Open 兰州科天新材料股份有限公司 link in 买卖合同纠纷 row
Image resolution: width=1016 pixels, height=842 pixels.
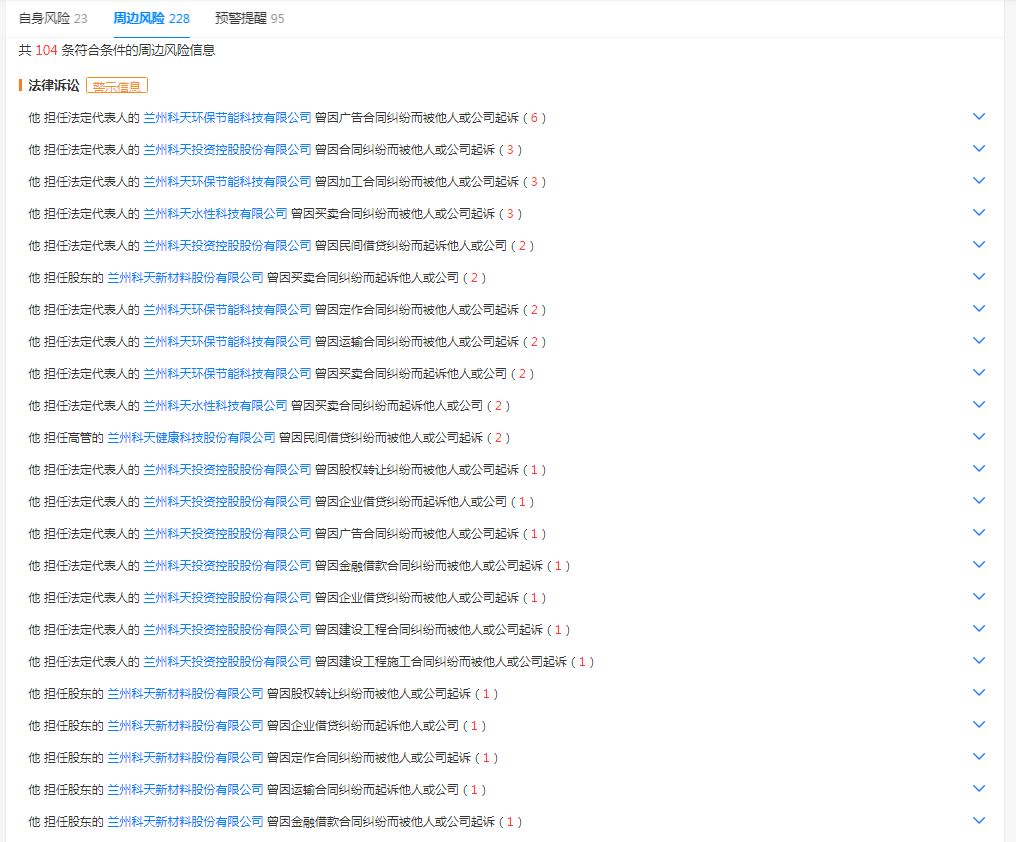click(185, 277)
